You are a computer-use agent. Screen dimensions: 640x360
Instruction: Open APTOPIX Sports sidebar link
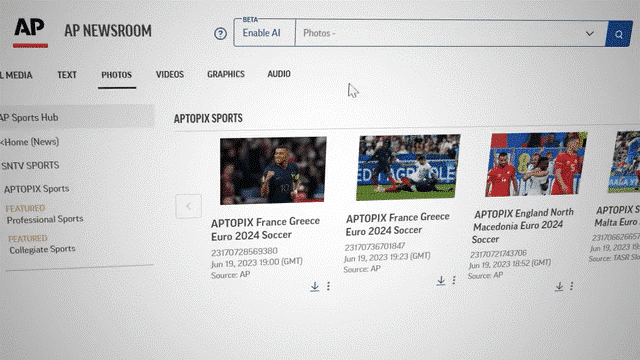coord(36,189)
